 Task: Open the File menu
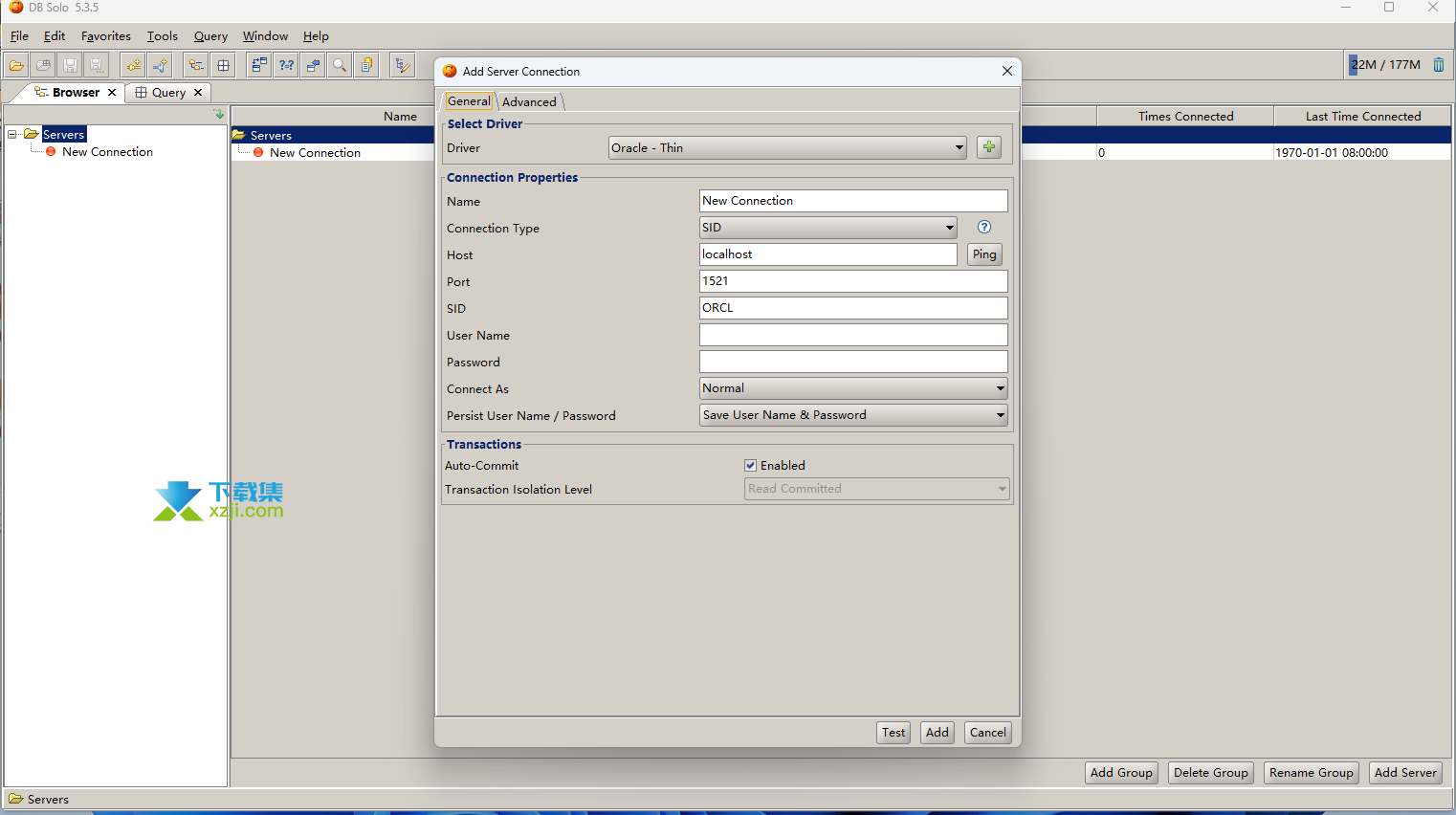19,36
